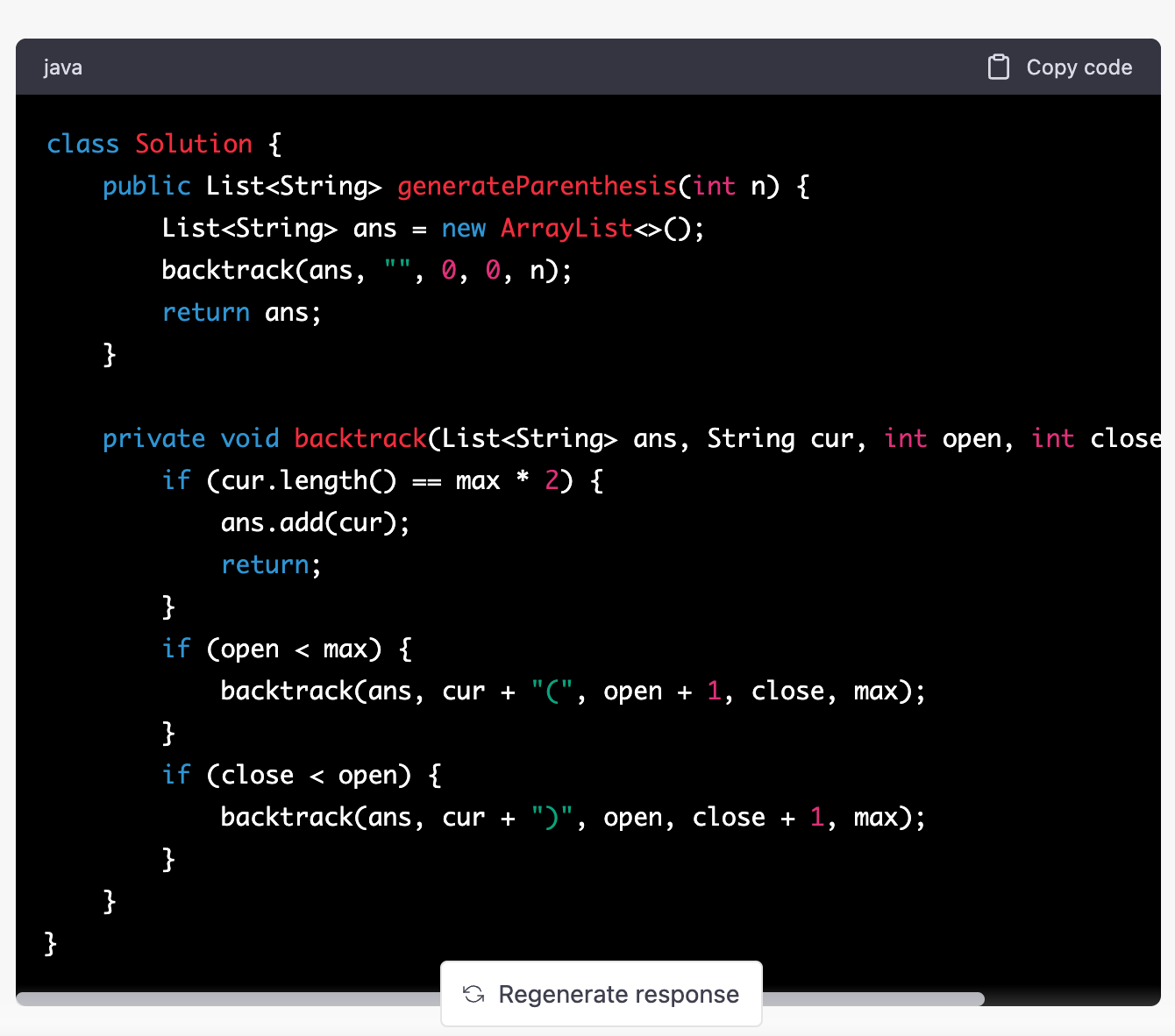The width and height of the screenshot is (1175, 1036).
Task: Click the clipboard copy icon
Action: [x=998, y=67]
